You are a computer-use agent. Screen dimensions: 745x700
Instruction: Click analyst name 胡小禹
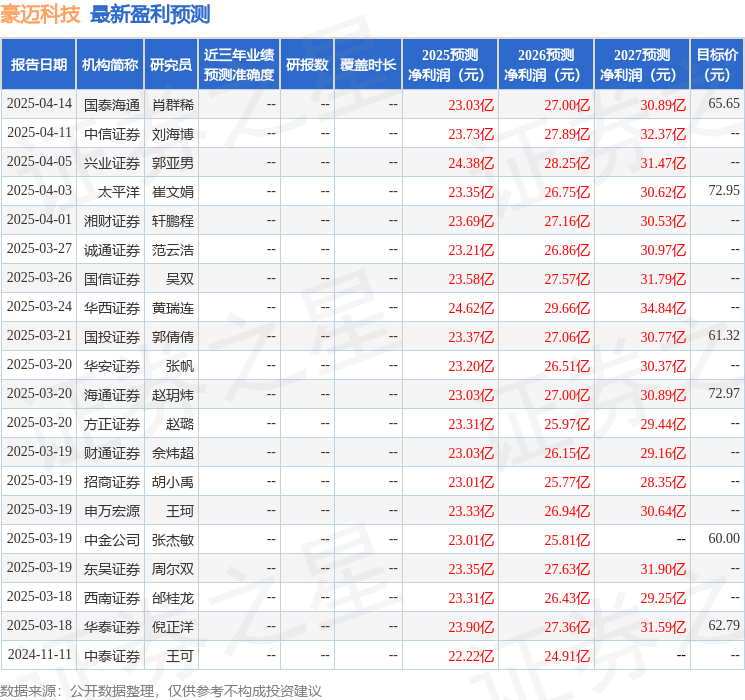tap(172, 482)
